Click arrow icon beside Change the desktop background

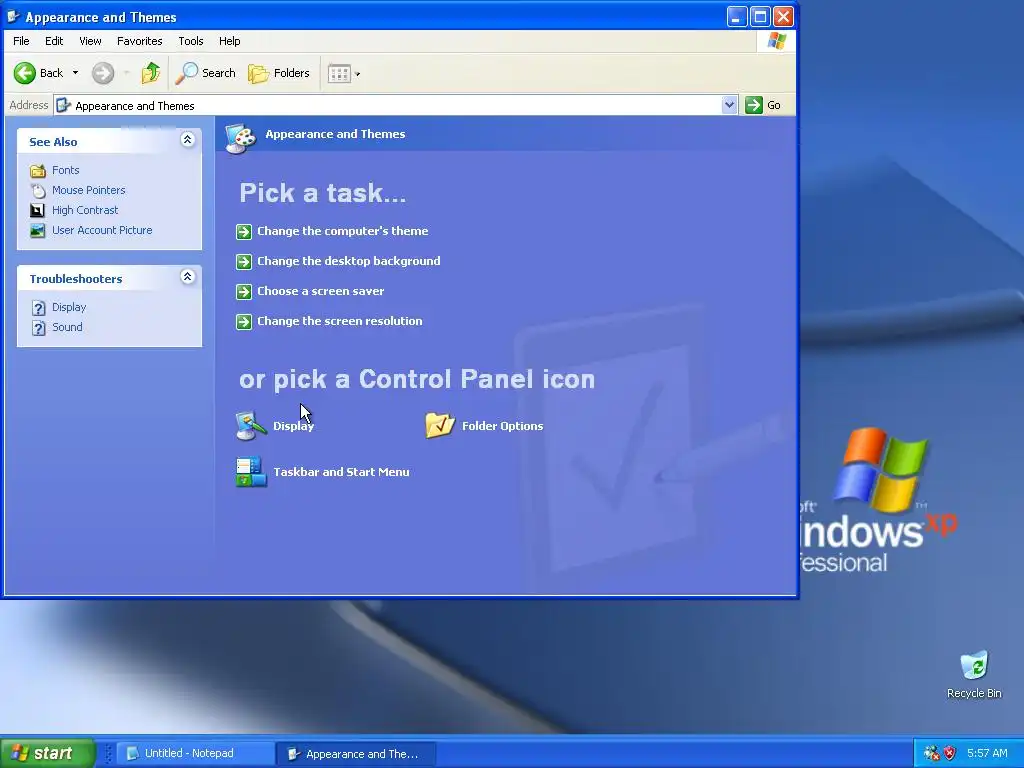(x=244, y=261)
